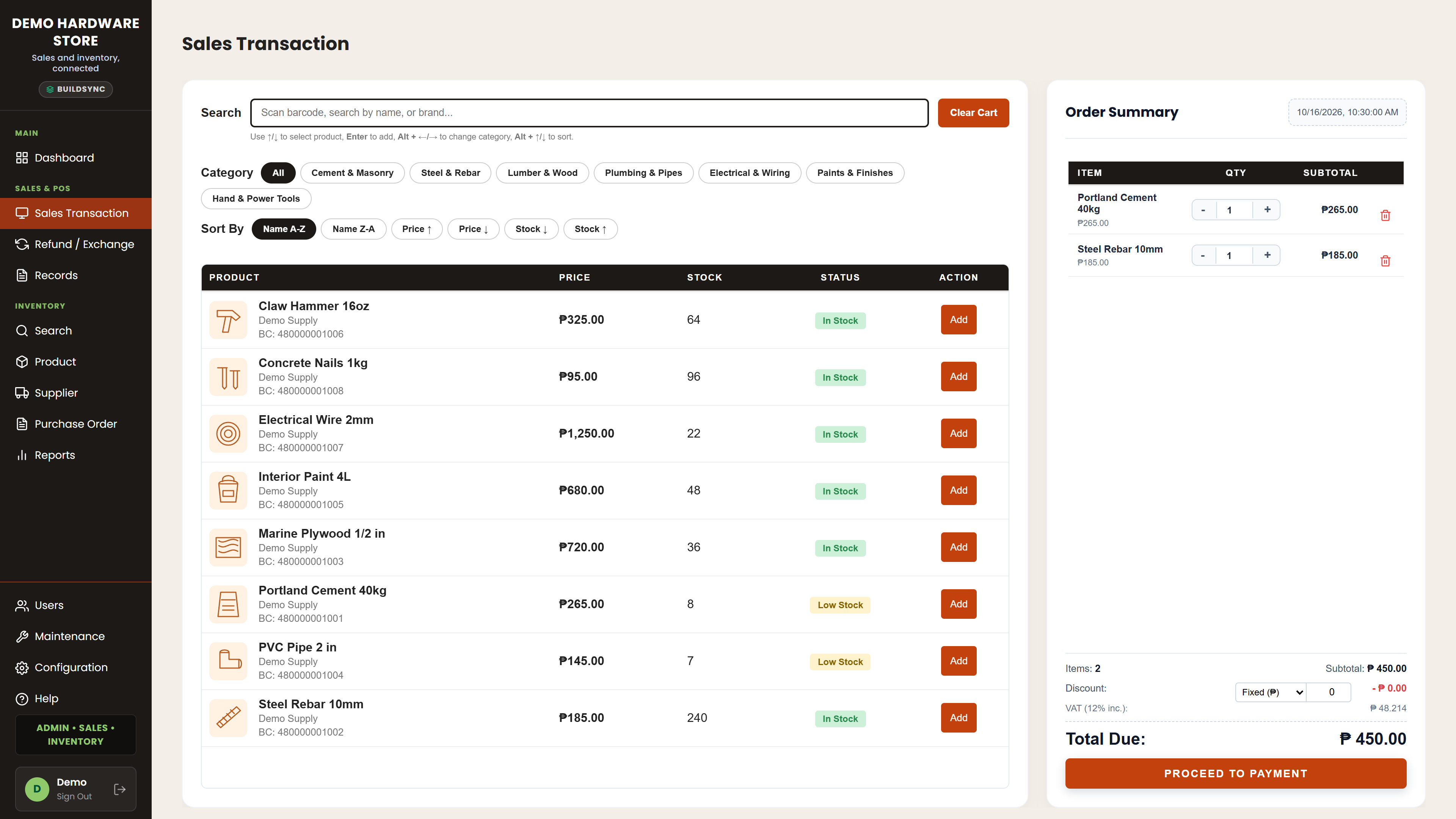Click the Supplier truck icon
This screenshot has height=819, width=1456.
click(22, 393)
